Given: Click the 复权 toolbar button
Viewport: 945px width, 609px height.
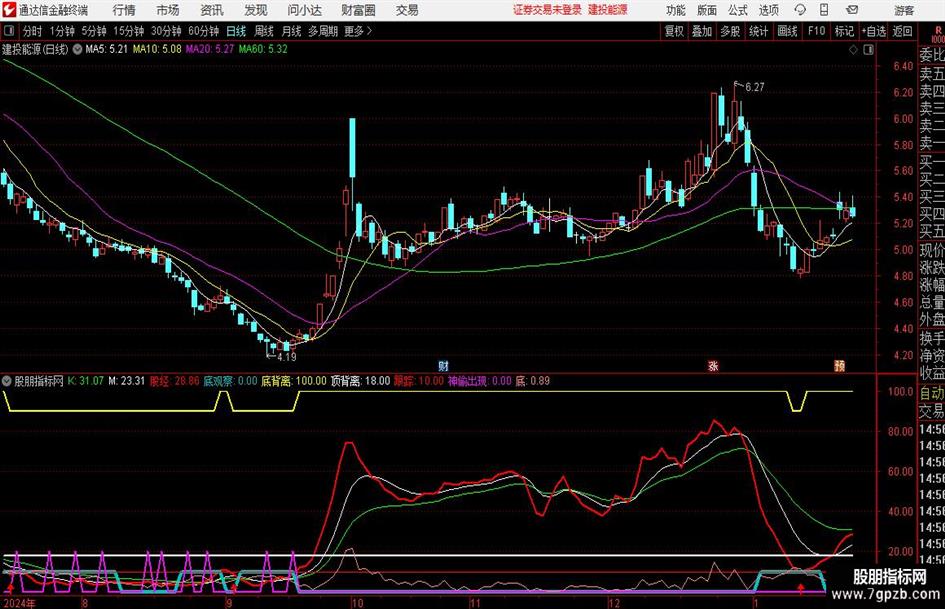Looking at the screenshot, I should pyautogui.click(x=674, y=31).
